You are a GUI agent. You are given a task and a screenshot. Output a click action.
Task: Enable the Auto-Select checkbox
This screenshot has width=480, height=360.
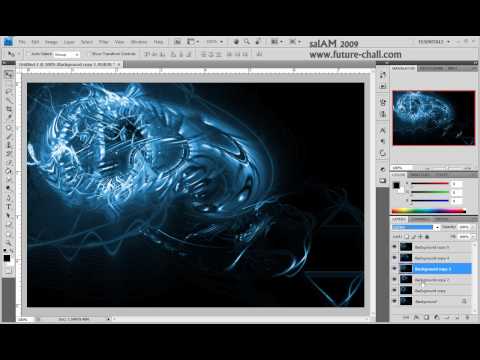[x=28, y=54]
